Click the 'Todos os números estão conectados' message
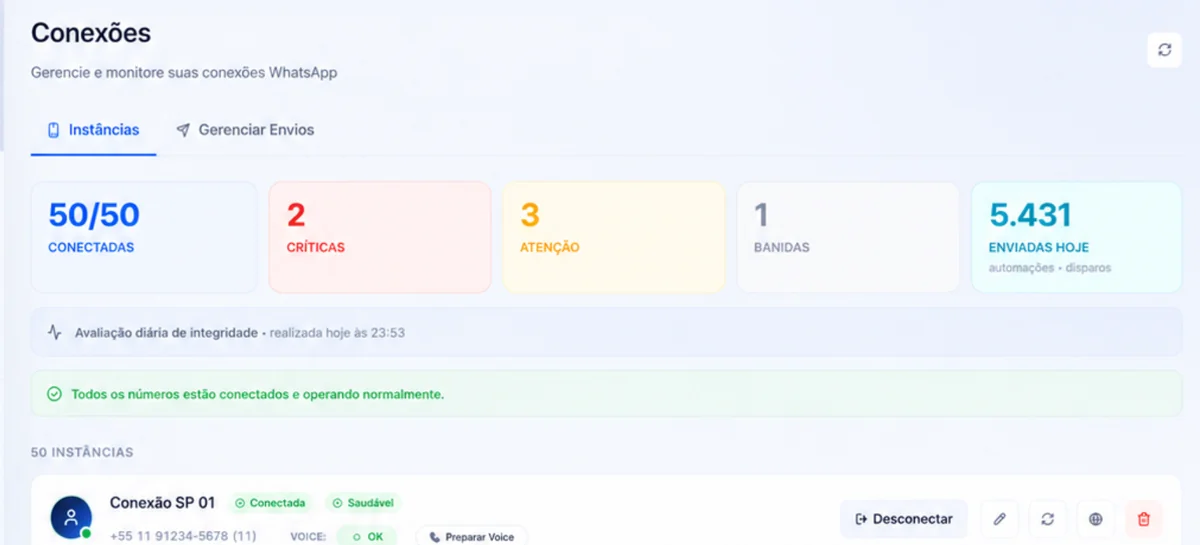1200x545 pixels. [x=257, y=394]
